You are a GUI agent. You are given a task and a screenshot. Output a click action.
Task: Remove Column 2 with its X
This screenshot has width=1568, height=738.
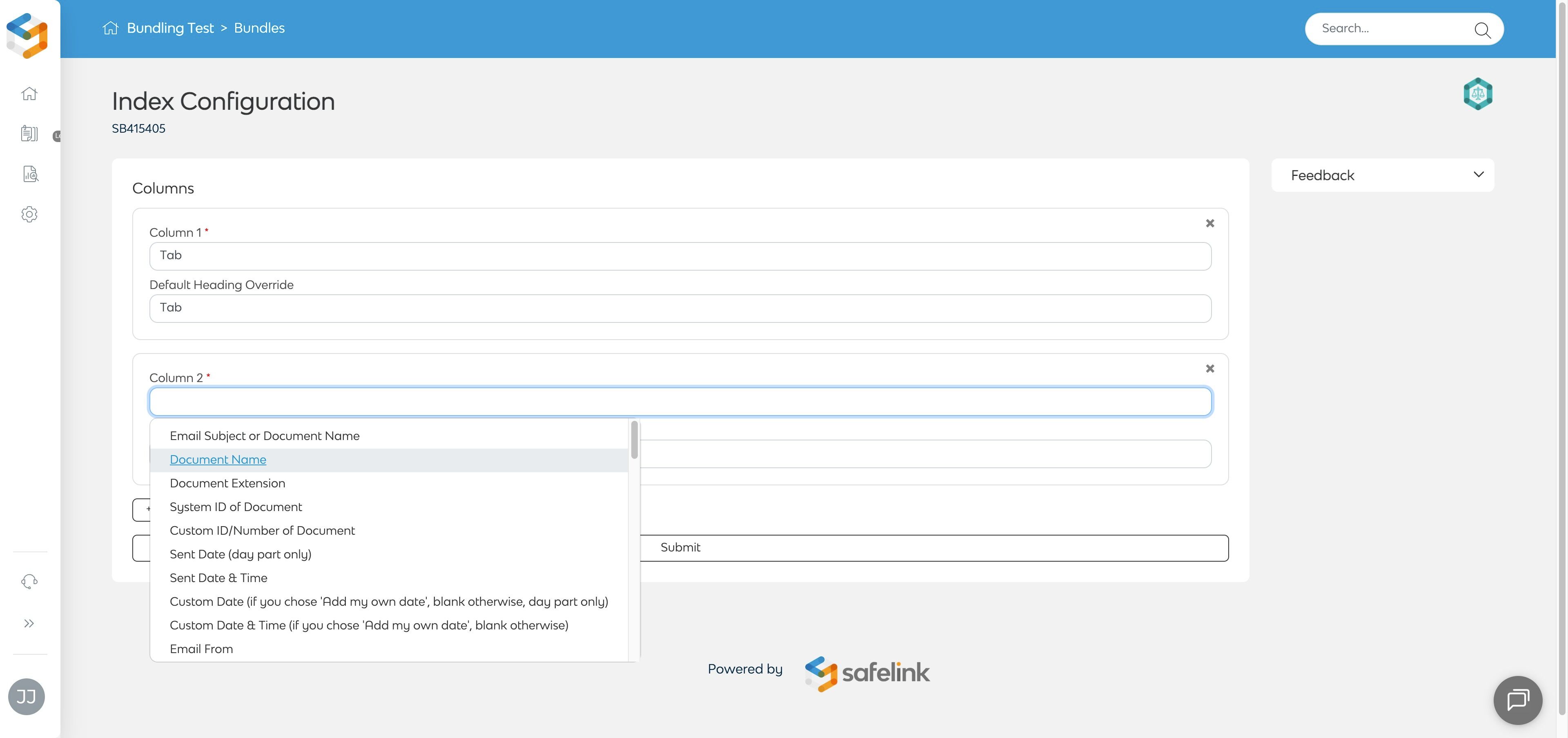[x=1209, y=369]
